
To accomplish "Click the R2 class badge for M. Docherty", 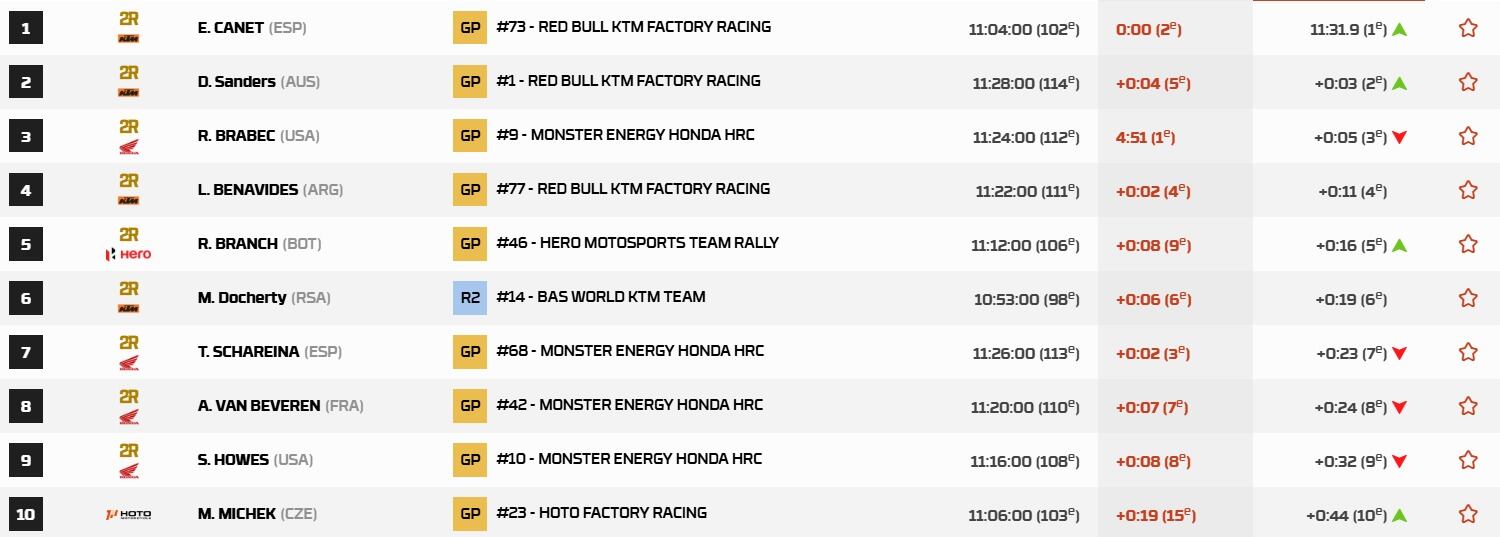I will pyautogui.click(x=470, y=297).
